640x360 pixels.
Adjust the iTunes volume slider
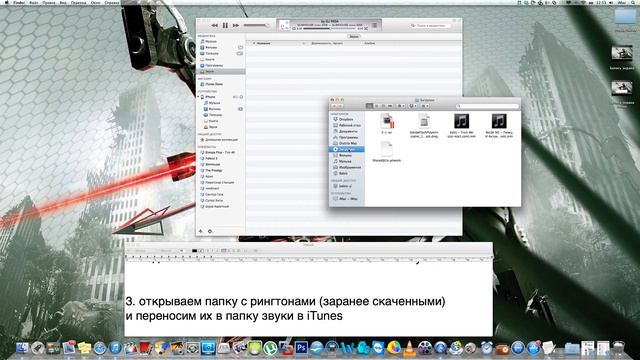pos(256,25)
